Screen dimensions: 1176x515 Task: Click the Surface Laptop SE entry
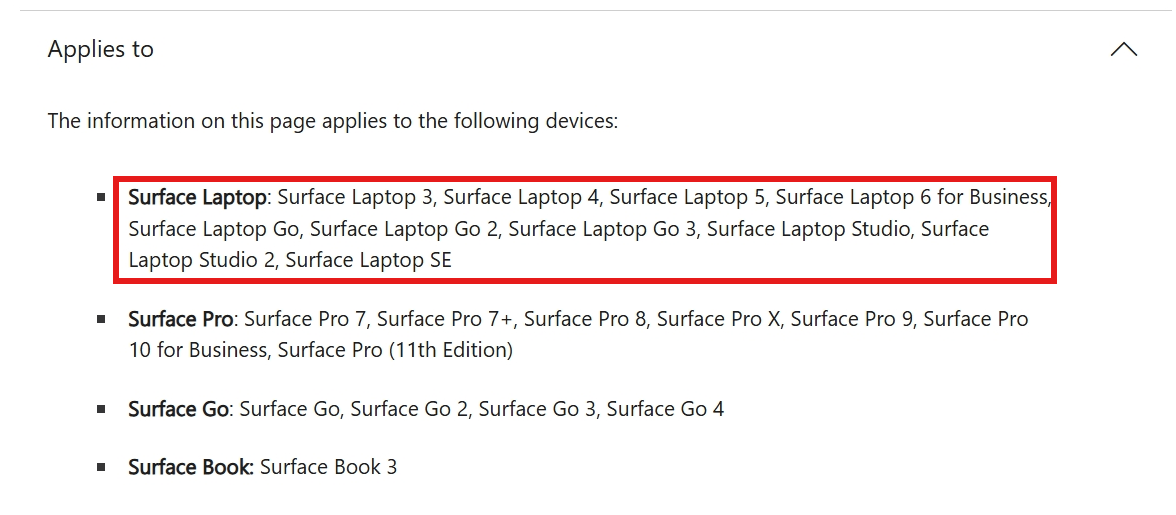point(369,260)
